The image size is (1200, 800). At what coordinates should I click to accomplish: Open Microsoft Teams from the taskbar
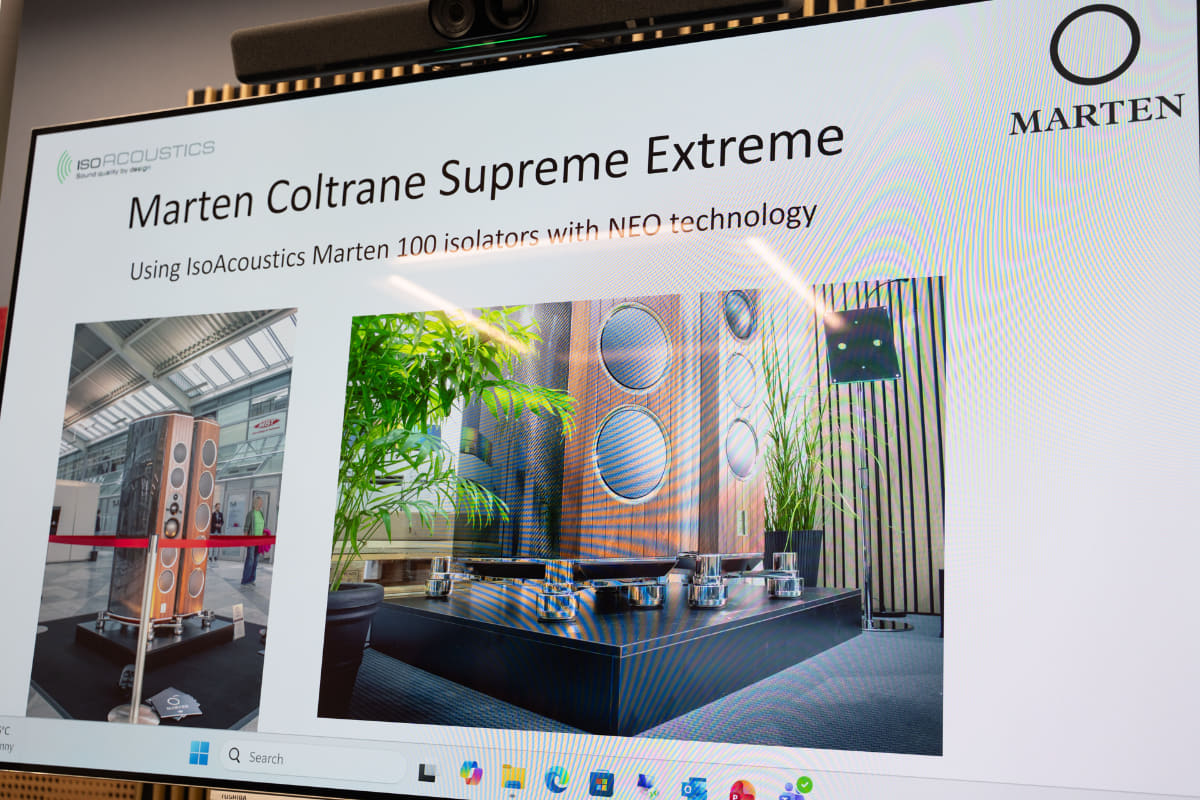(x=794, y=789)
